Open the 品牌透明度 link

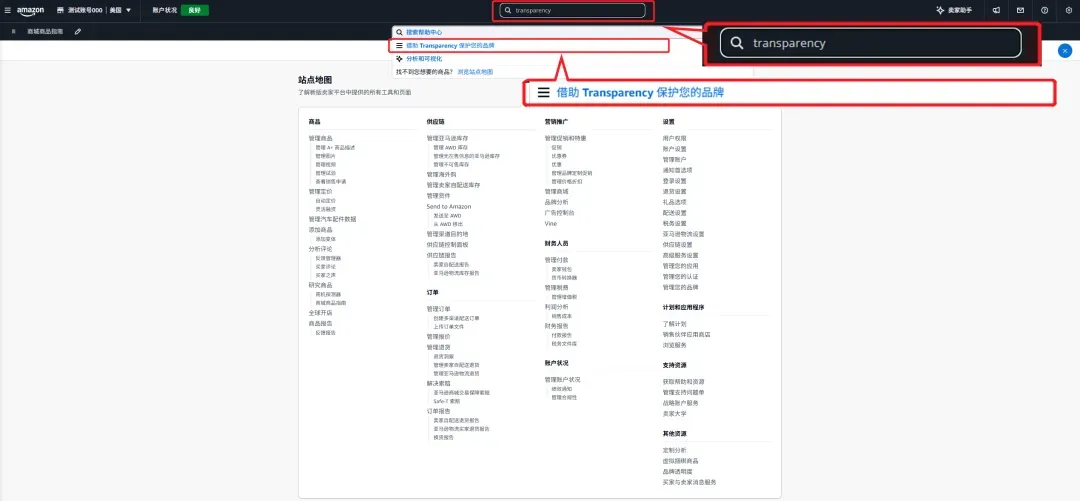[x=678, y=471]
